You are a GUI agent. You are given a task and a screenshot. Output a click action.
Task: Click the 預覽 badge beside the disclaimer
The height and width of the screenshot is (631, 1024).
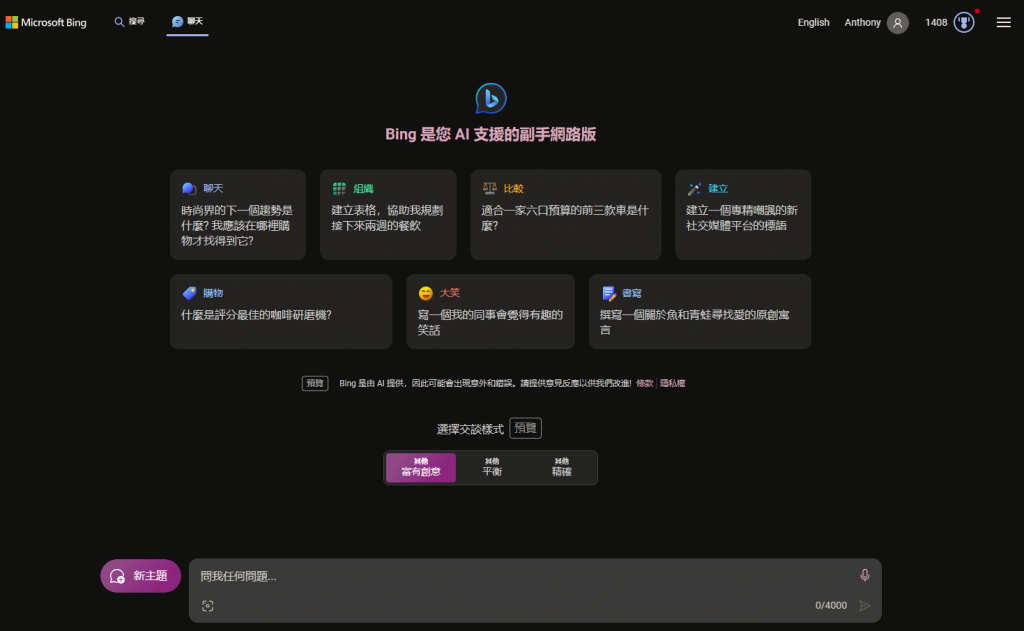(x=315, y=383)
